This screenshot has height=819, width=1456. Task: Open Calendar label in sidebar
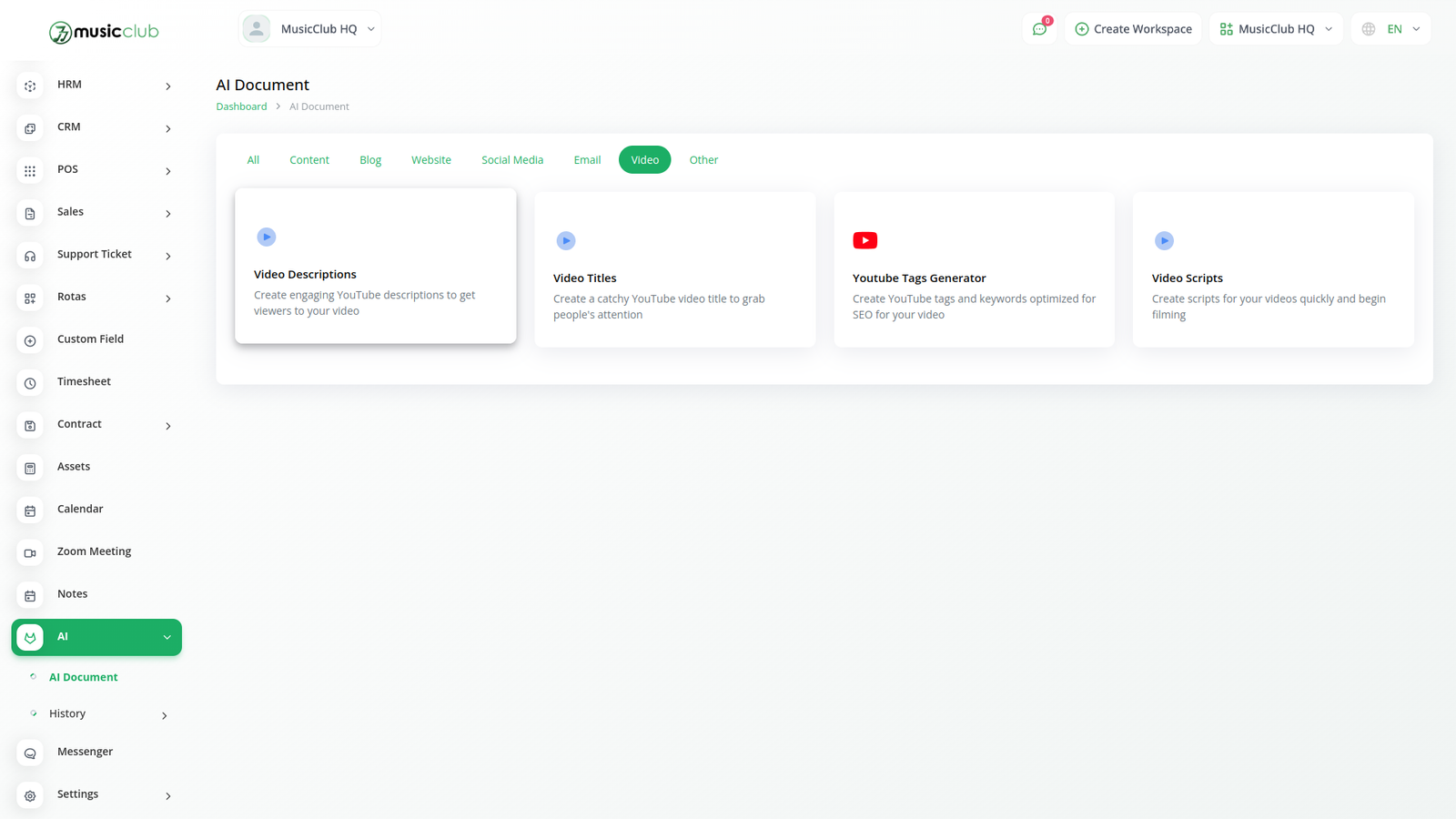pos(80,509)
